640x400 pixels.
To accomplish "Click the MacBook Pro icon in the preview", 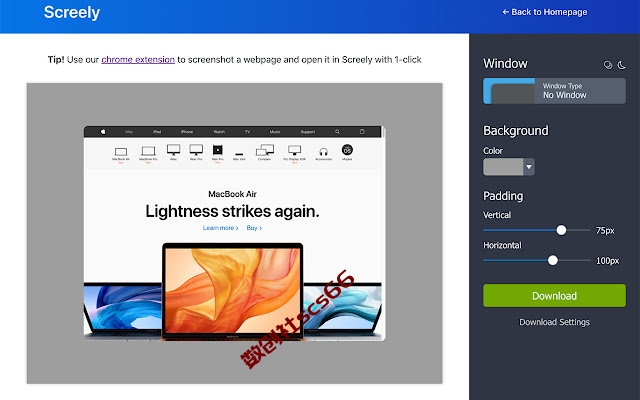I will 148,151.
